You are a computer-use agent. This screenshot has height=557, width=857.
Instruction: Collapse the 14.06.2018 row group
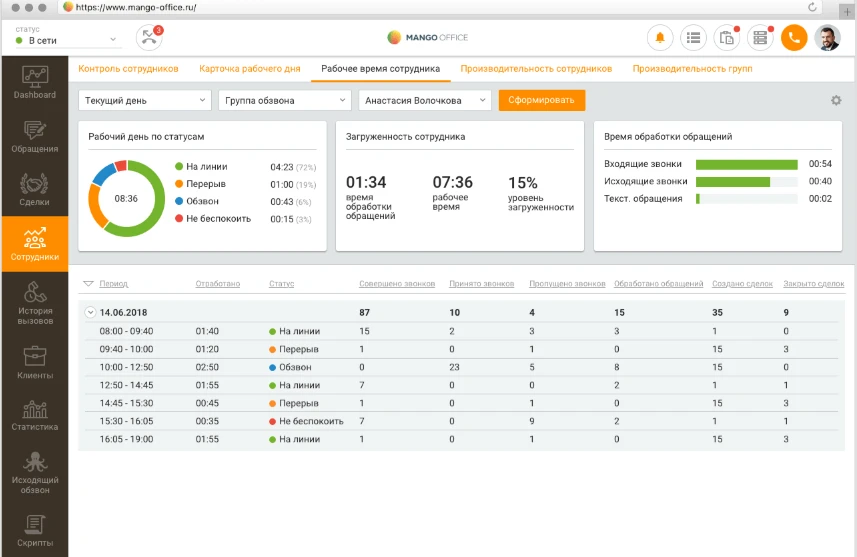coord(91,312)
